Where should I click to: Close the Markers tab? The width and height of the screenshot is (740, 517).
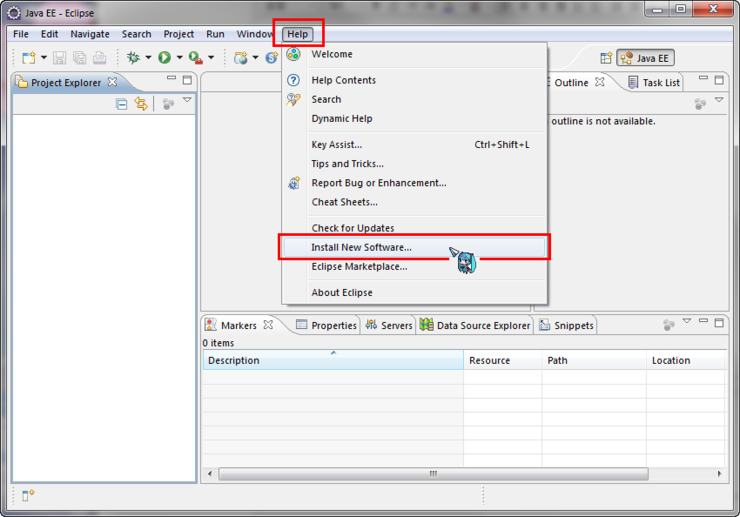coord(268,325)
